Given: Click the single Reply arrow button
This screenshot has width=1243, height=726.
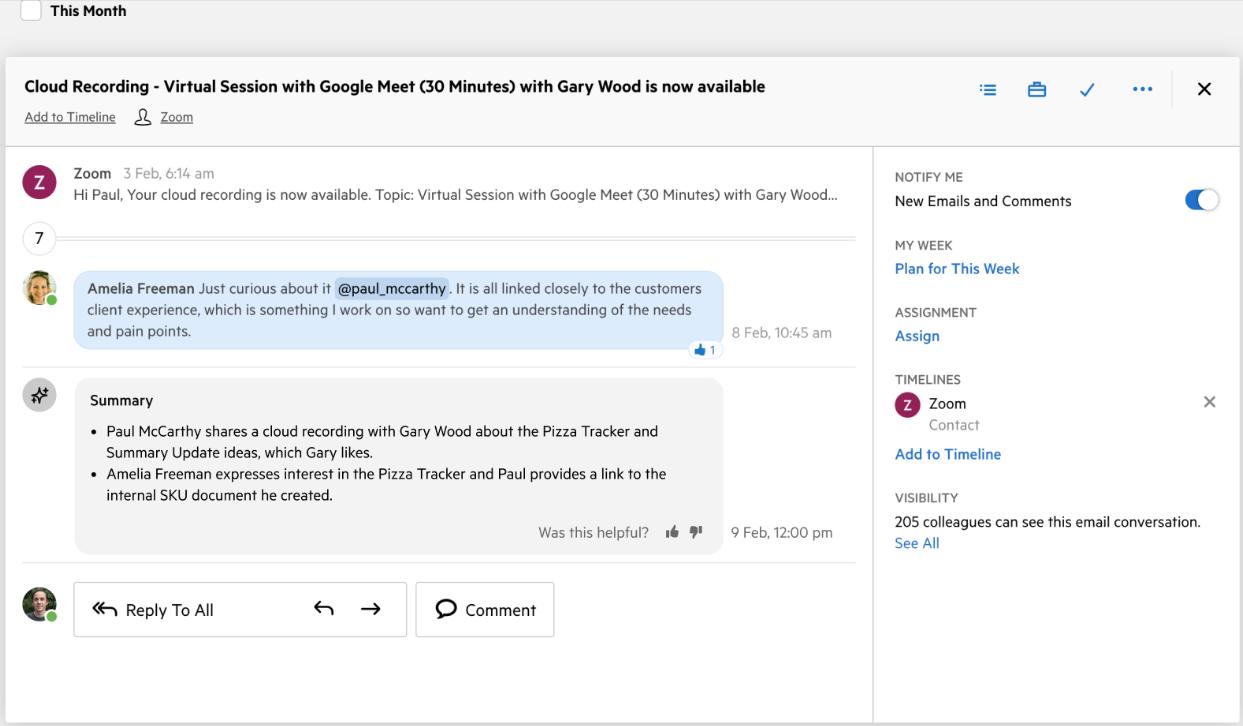Looking at the screenshot, I should pyautogui.click(x=323, y=609).
